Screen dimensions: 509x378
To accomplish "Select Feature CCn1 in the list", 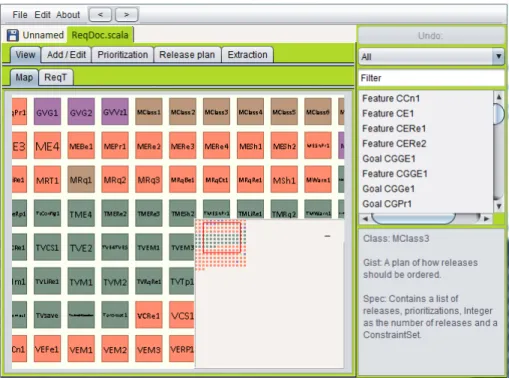I will point(425,99).
